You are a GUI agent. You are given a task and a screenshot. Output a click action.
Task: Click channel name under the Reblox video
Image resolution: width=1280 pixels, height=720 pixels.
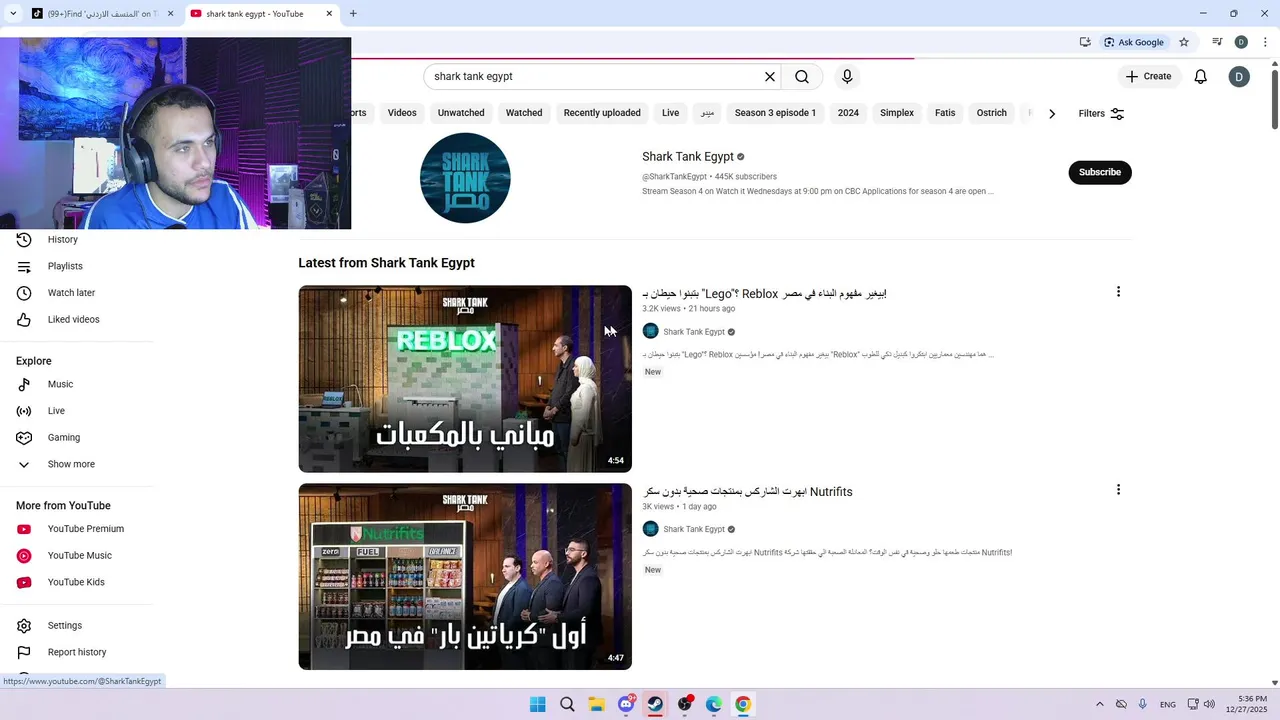pyautogui.click(x=694, y=332)
